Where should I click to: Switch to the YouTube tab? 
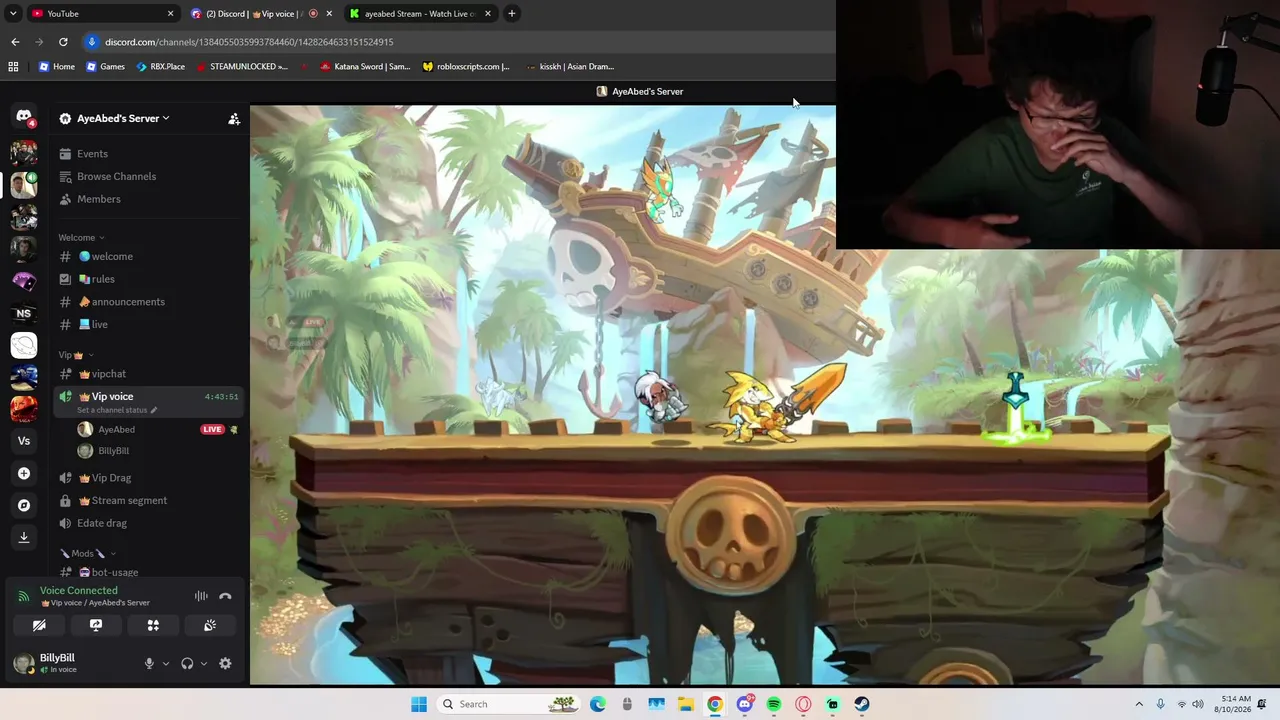coord(102,14)
